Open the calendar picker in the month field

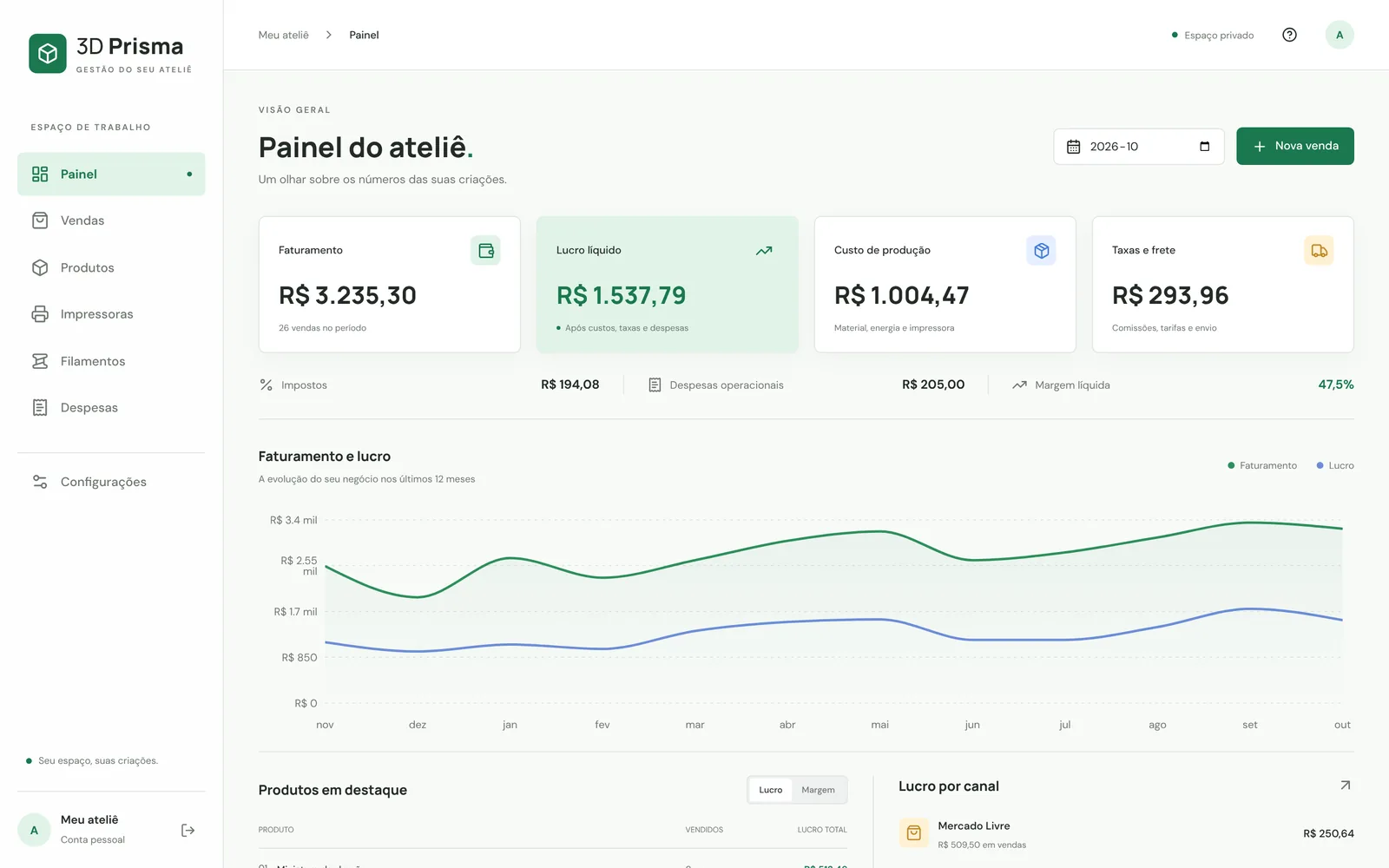pyautogui.click(x=1204, y=147)
